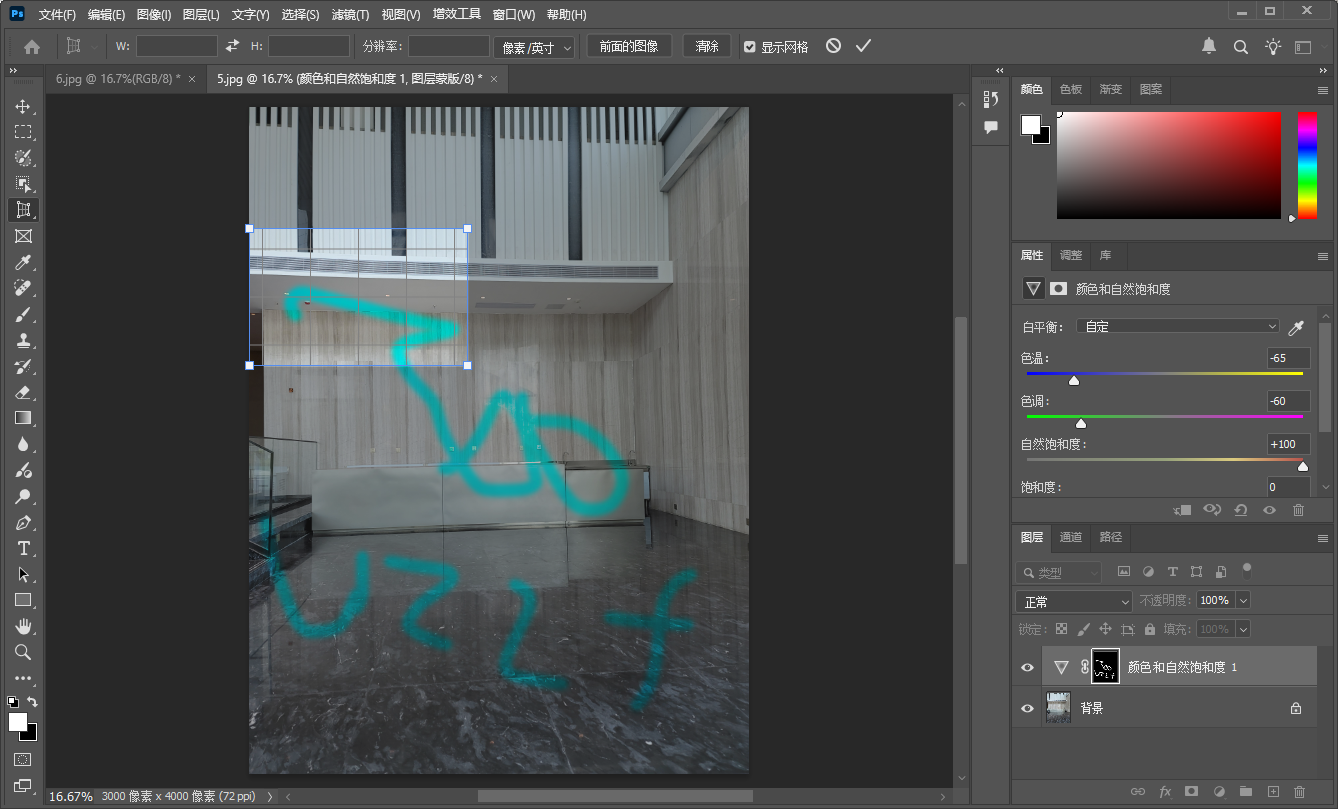Disable the 显示网格 checkbox
Image resolution: width=1338 pixels, height=809 pixels.
coord(749,45)
